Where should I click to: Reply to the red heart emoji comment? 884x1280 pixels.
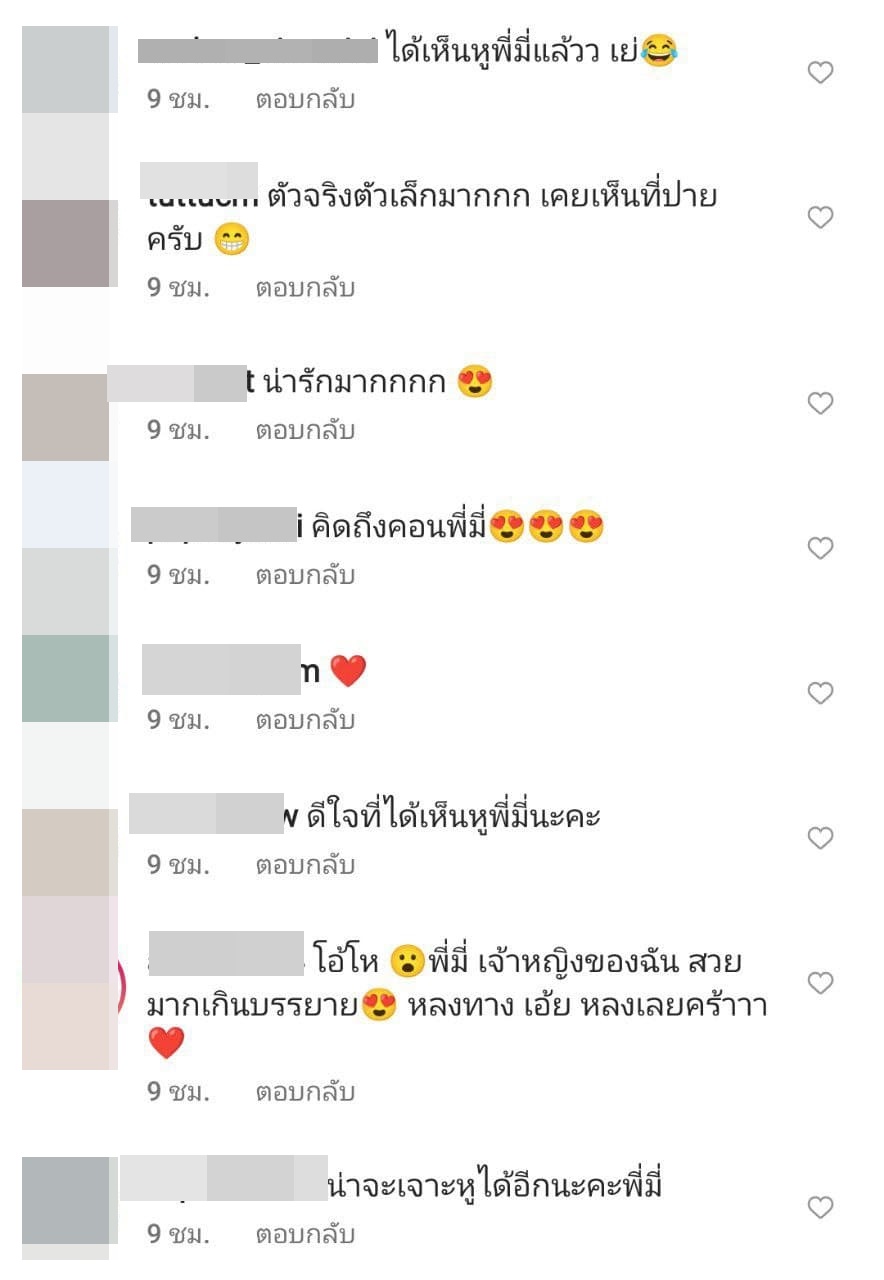305,720
